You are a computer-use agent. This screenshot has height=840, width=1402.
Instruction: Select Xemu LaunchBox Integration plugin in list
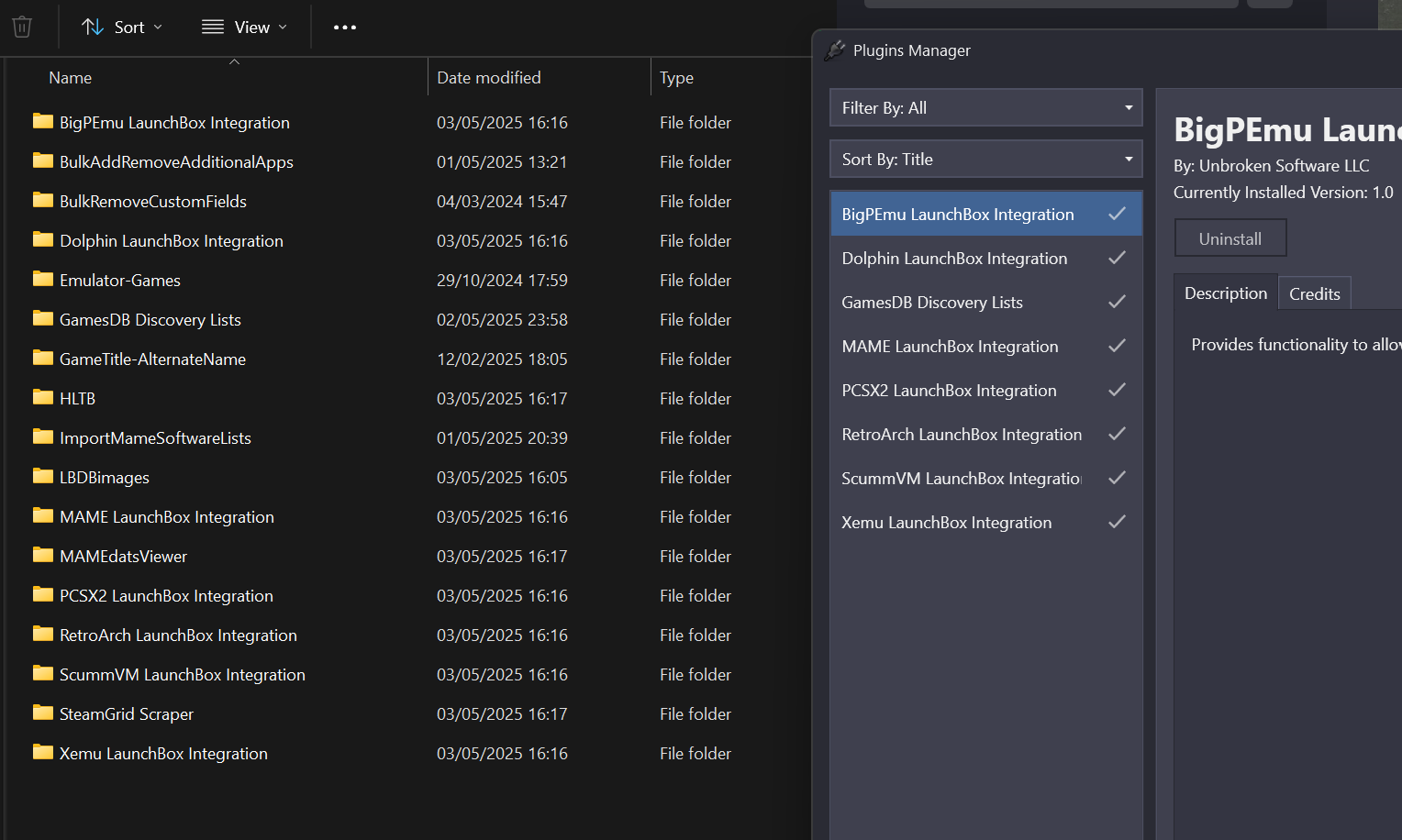[986, 523]
